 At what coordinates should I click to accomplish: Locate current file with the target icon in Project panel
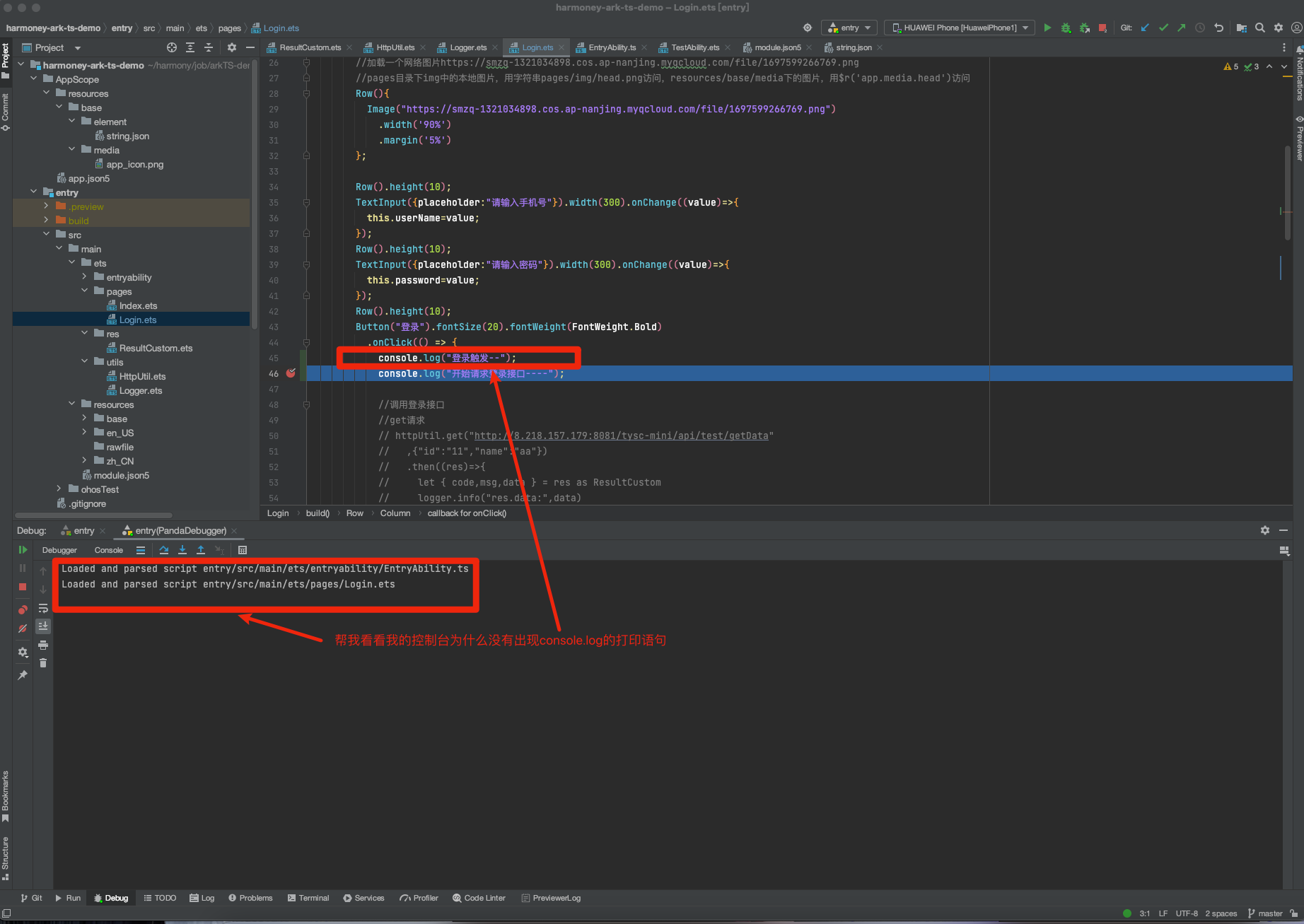(172, 47)
